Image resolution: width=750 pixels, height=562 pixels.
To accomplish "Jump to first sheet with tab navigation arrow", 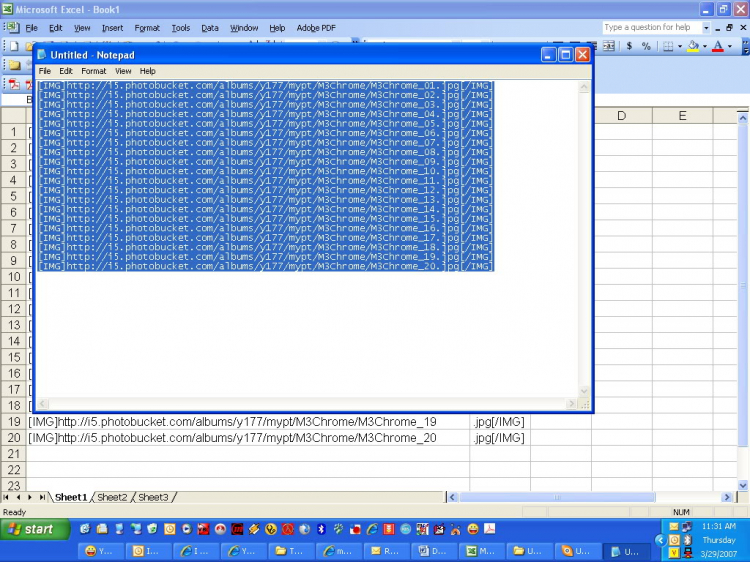I will coord(6,497).
